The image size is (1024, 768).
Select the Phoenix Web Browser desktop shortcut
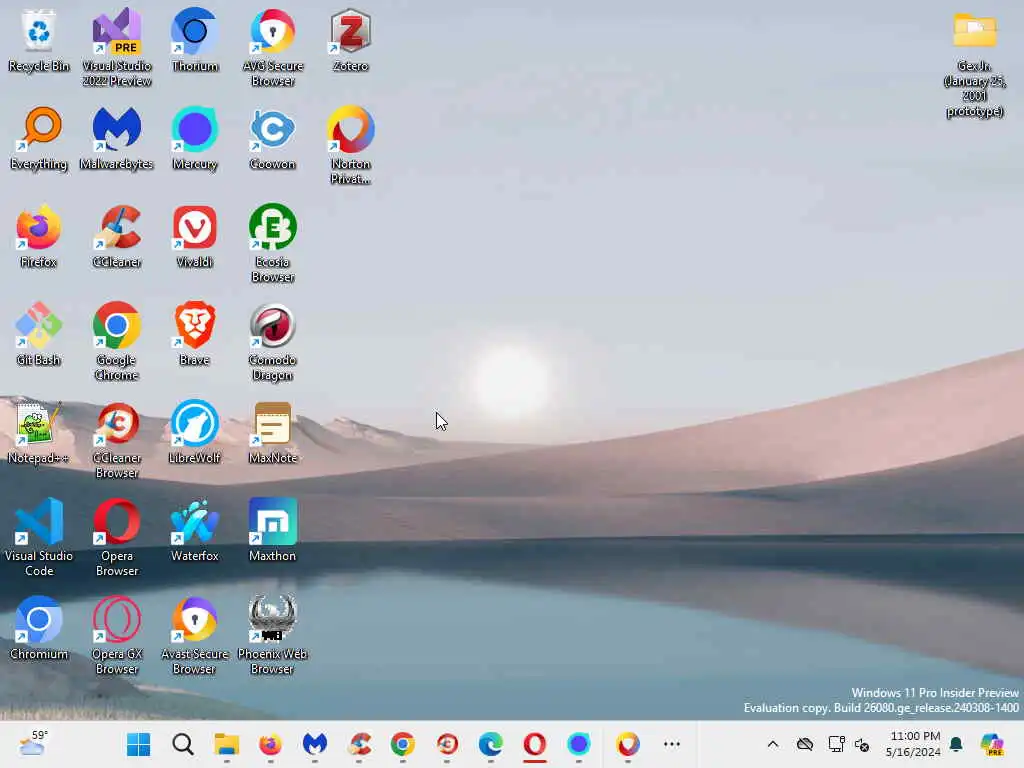(x=272, y=635)
